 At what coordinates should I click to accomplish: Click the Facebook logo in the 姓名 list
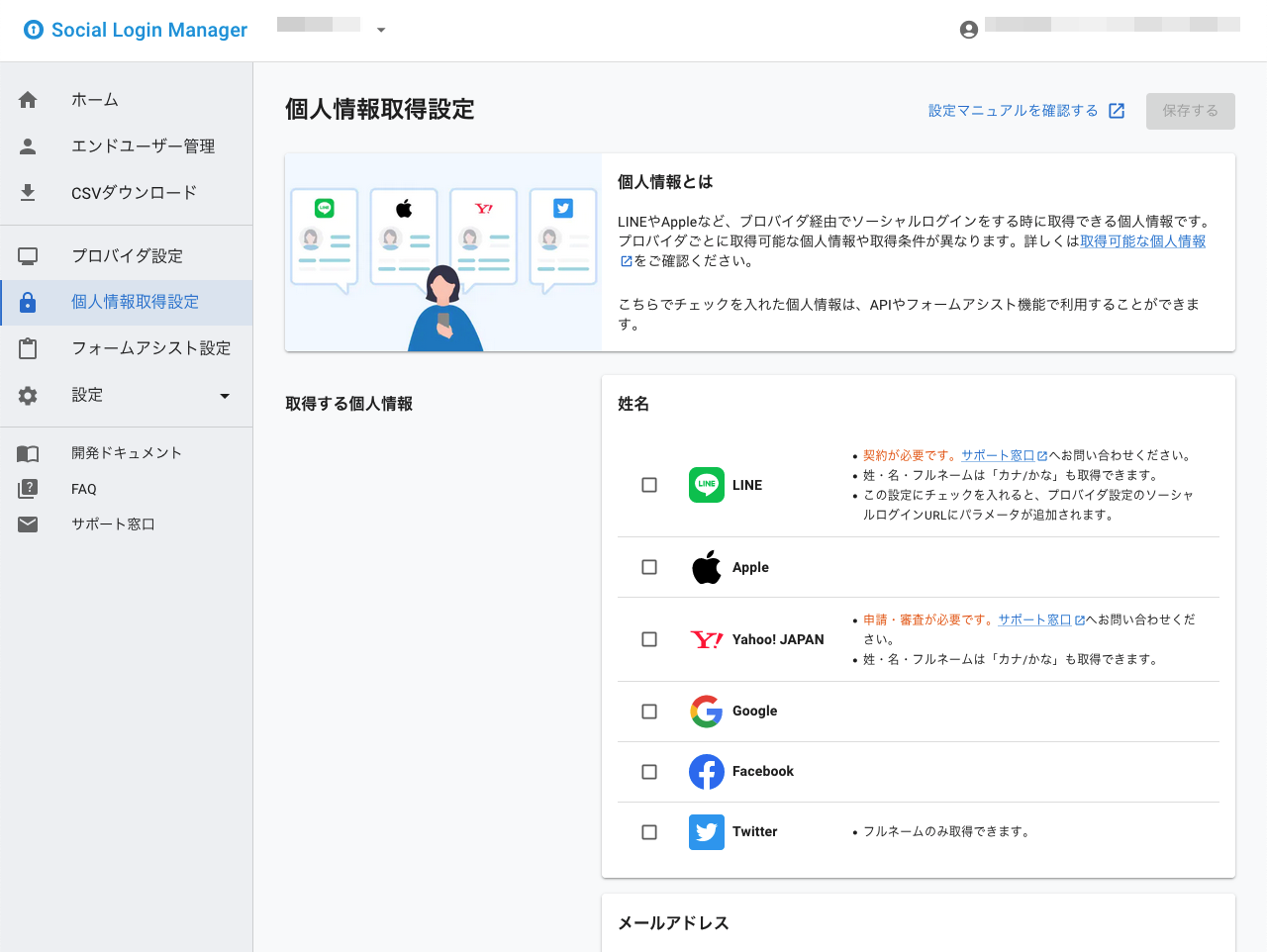[x=707, y=772]
